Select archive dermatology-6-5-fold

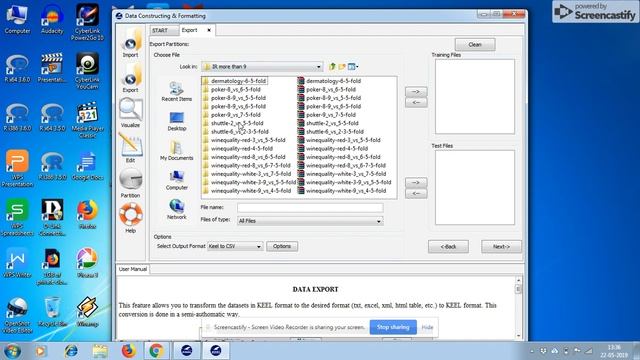point(329,81)
